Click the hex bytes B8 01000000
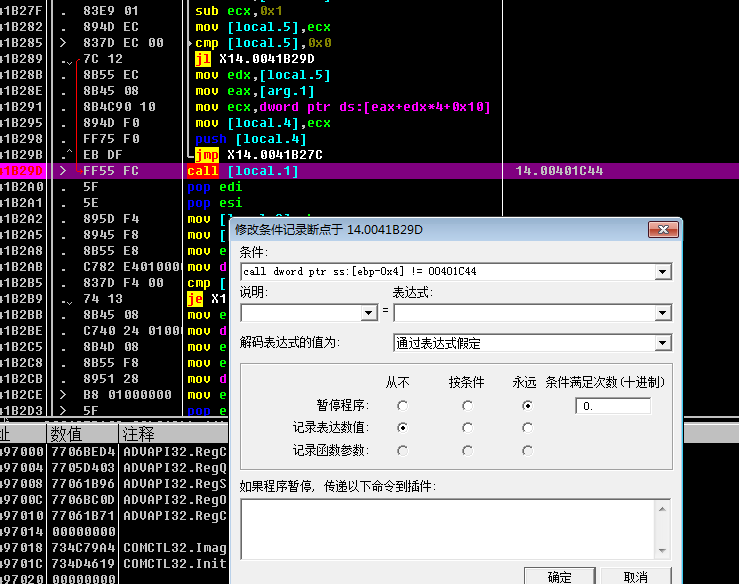 click(x=127, y=395)
